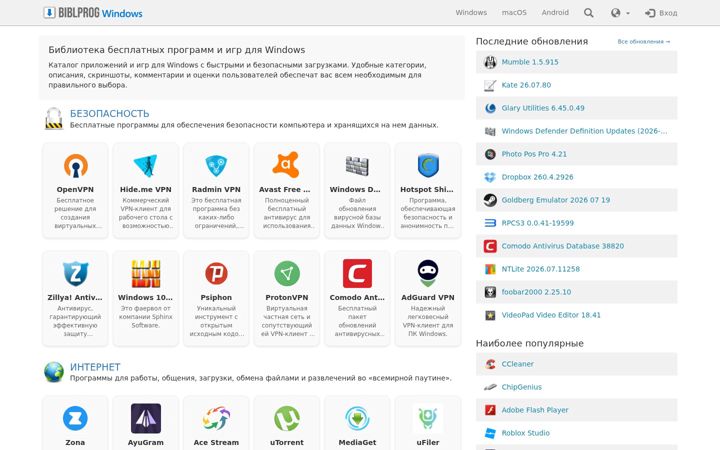Open the Avast Free antivirus icon
The image size is (720, 450).
pyautogui.click(x=287, y=165)
